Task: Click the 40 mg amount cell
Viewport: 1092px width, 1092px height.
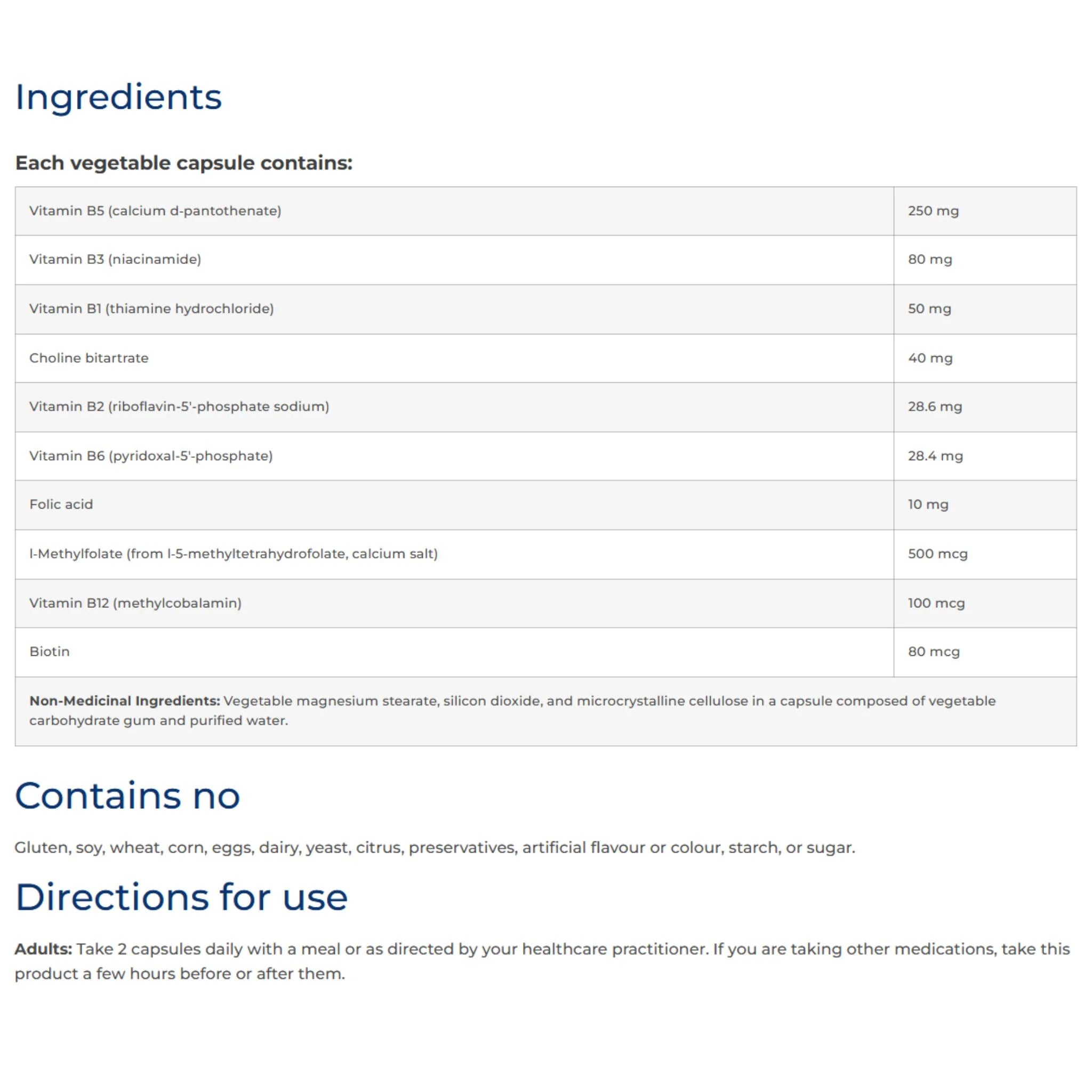Action: click(x=985, y=358)
